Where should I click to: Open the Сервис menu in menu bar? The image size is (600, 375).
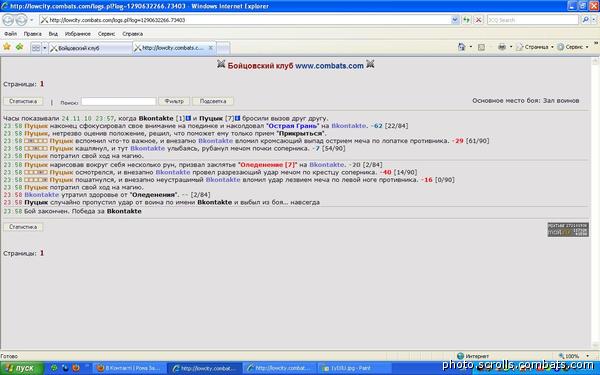106,34
